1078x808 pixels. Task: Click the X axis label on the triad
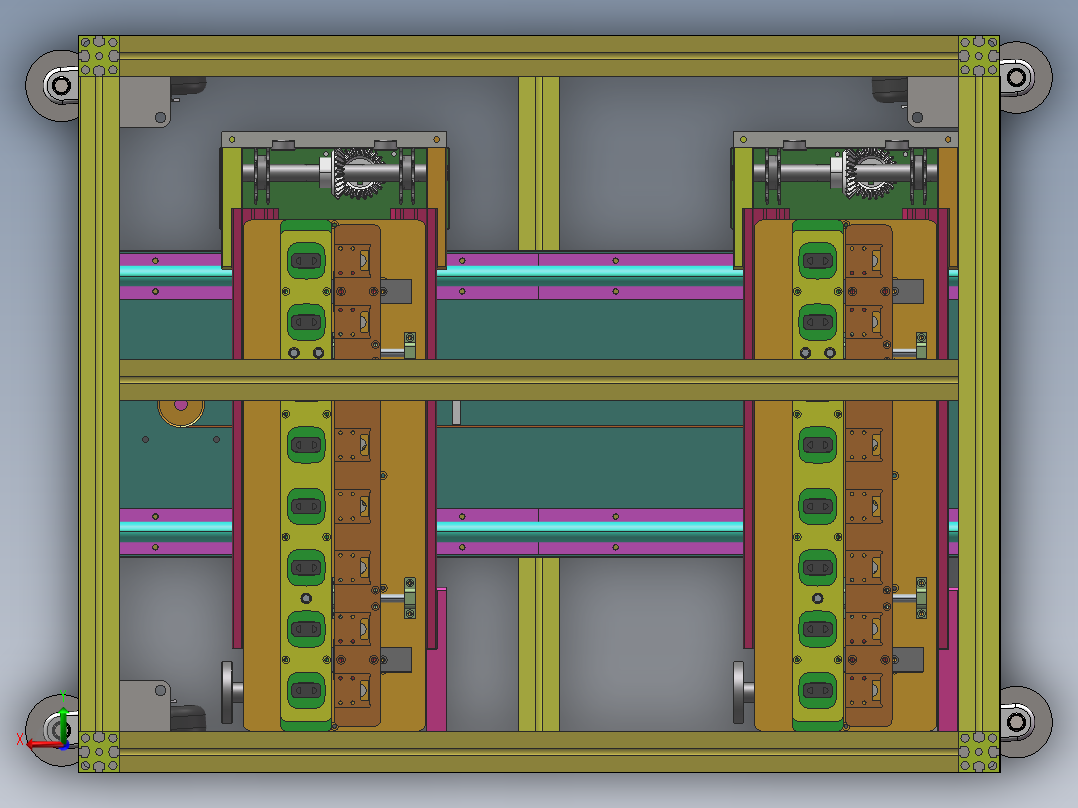pyautogui.click(x=20, y=740)
